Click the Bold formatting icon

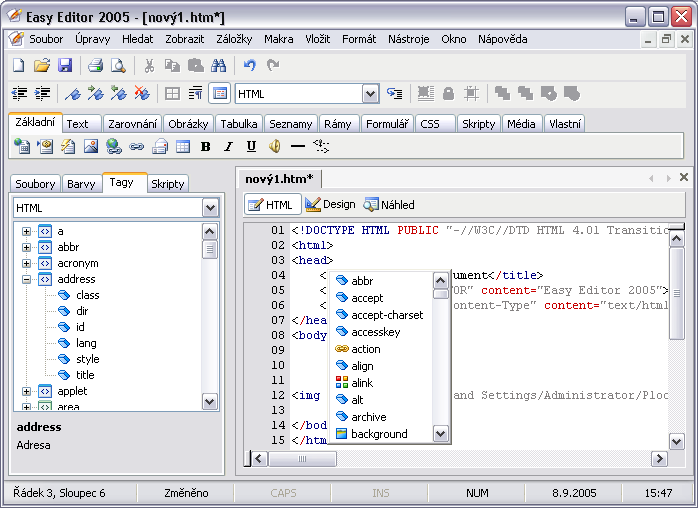[x=205, y=146]
